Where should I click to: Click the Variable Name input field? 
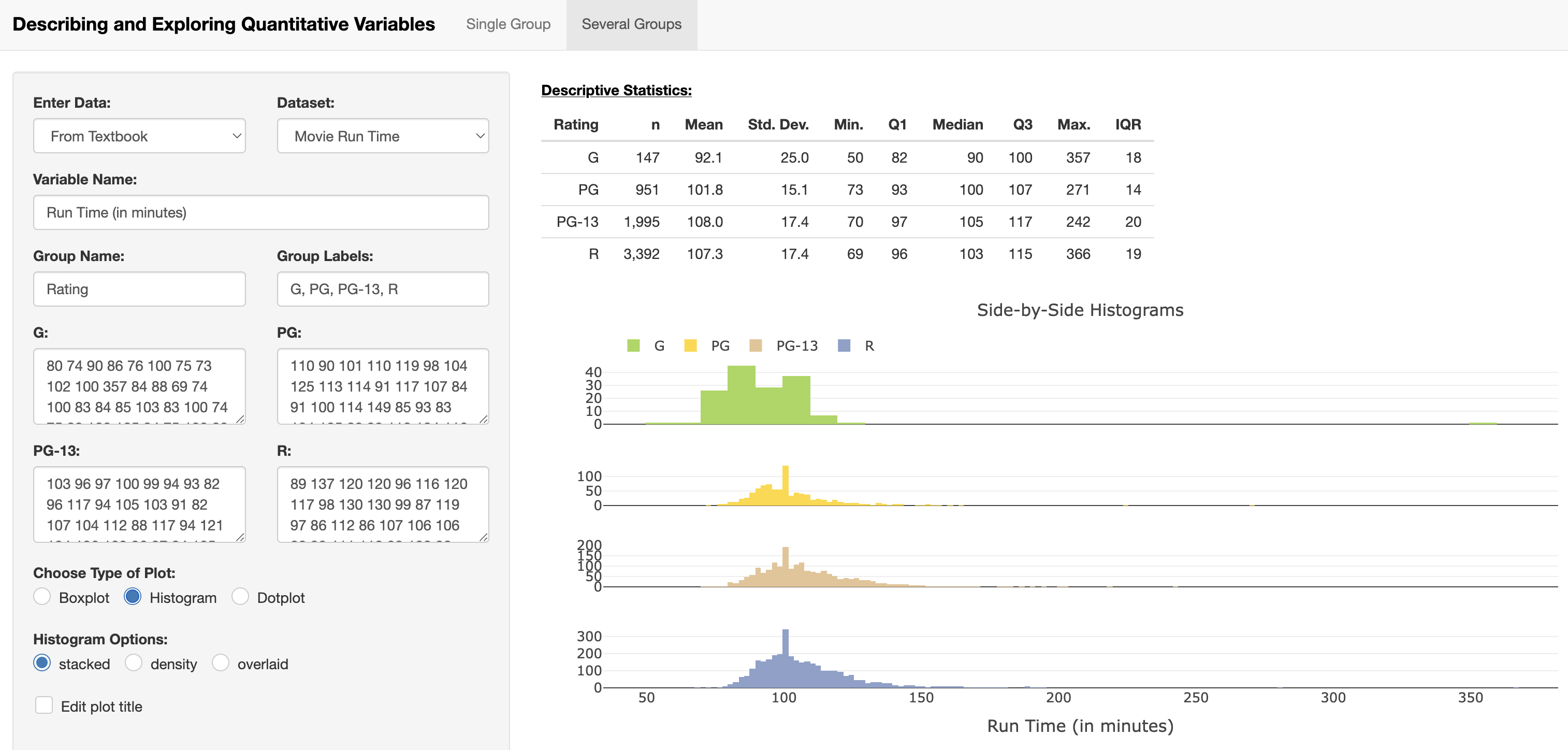point(261,212)
